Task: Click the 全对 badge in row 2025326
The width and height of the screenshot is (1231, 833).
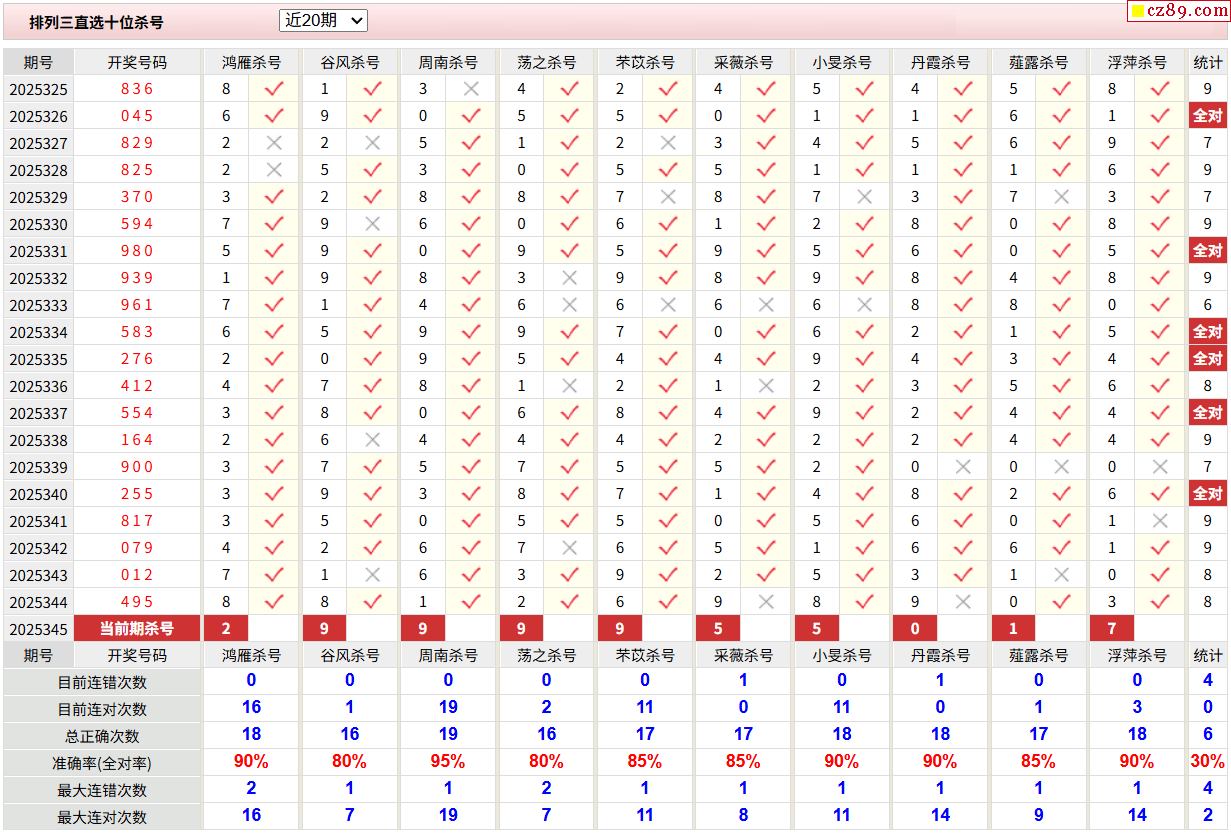Action: tap(1207, 116)
